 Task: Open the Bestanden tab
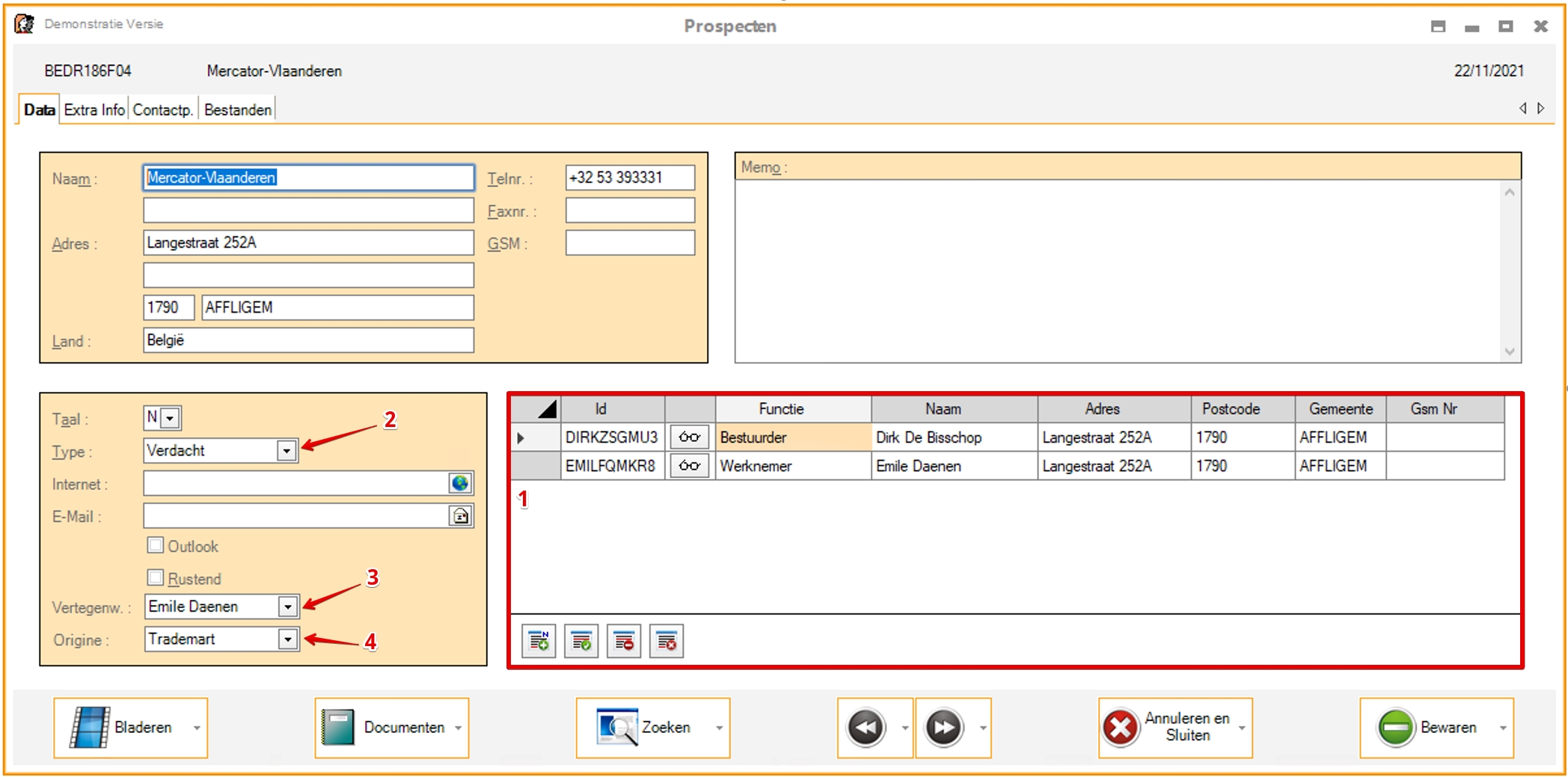pos(237,110)
